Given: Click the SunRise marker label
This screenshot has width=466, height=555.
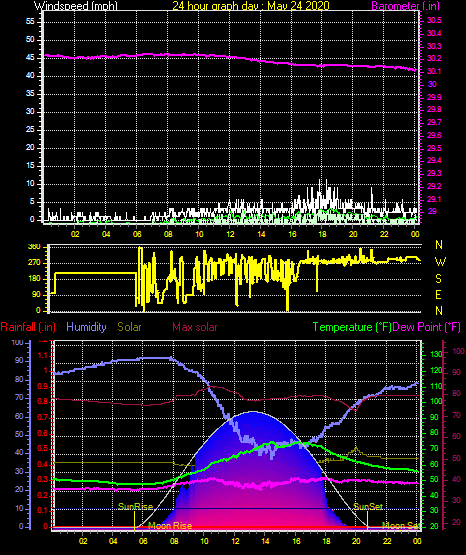Looking at the screenshot, I should coord(135,507).
